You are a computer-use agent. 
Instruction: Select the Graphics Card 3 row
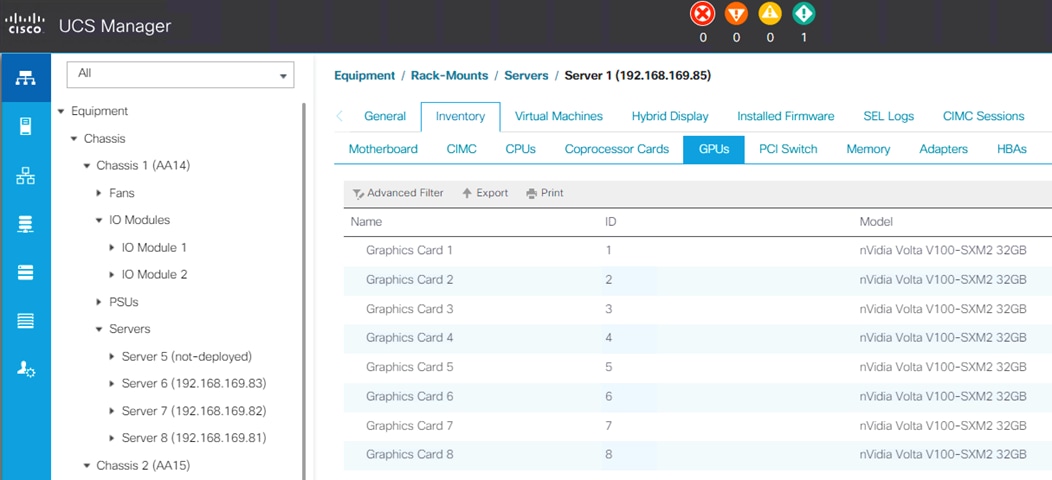(698, 309)
